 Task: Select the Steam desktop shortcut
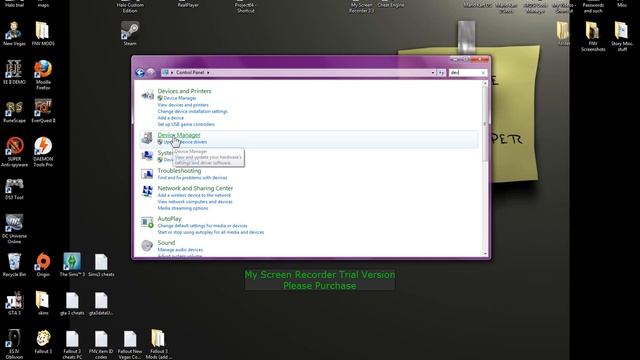[x=130, y=34]
